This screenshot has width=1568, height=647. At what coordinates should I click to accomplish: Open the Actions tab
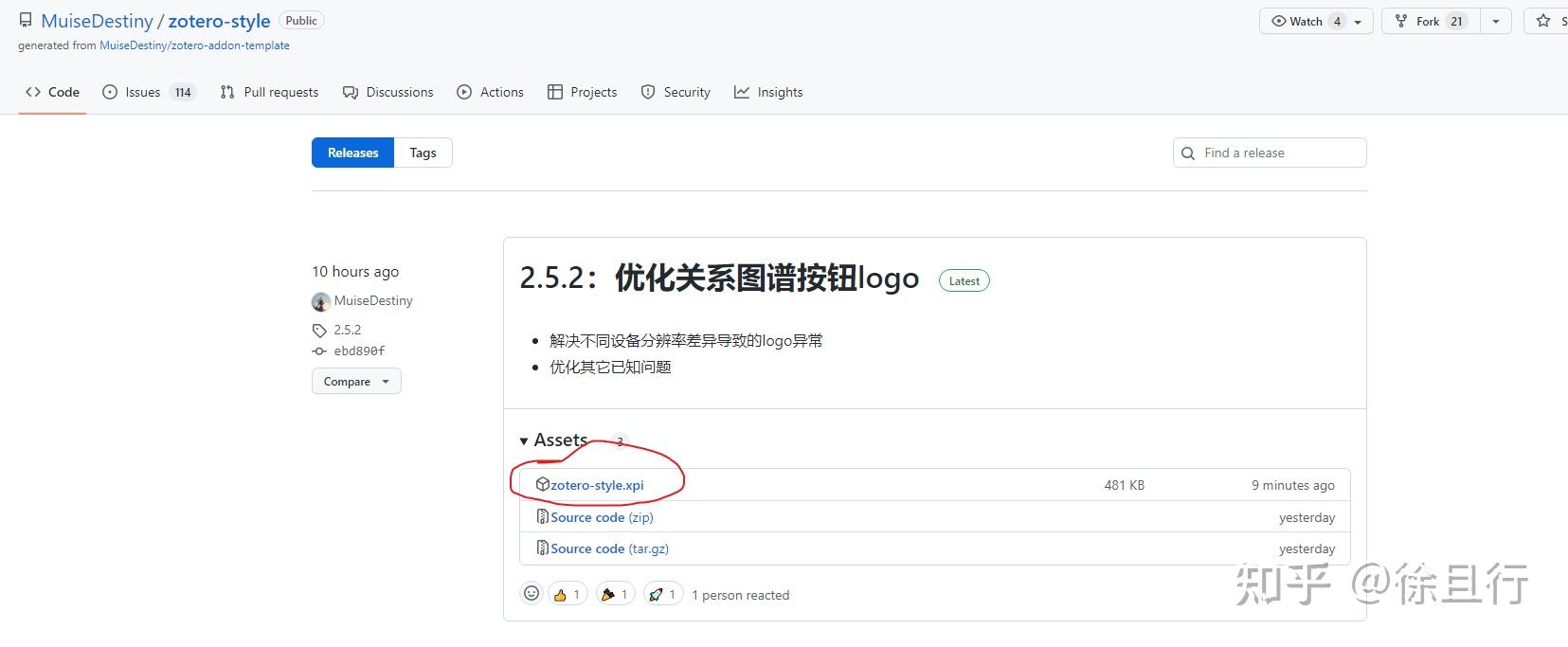tap(490, 92)
